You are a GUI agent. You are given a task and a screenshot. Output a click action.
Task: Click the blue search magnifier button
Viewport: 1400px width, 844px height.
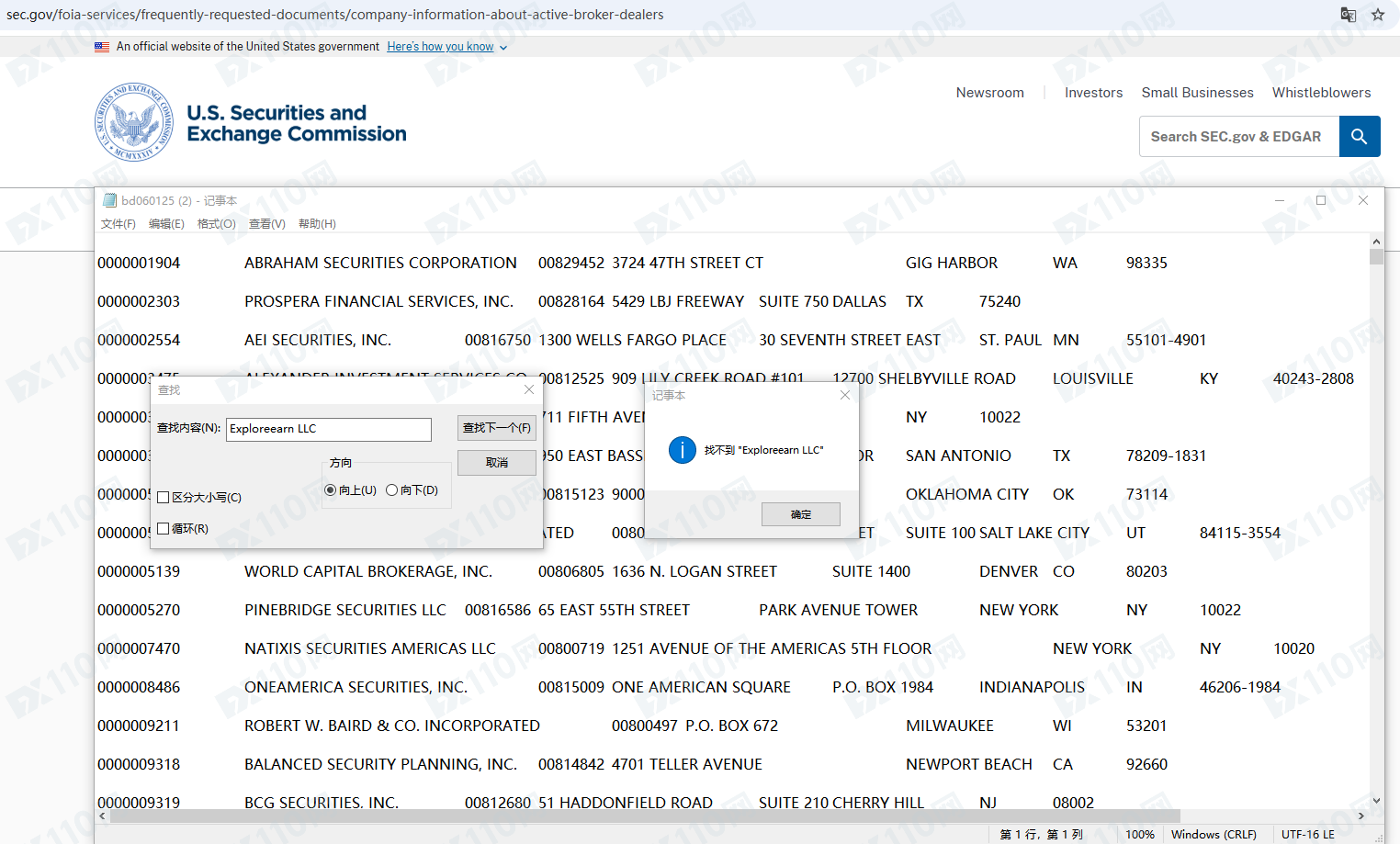[x=1360, y=136]
